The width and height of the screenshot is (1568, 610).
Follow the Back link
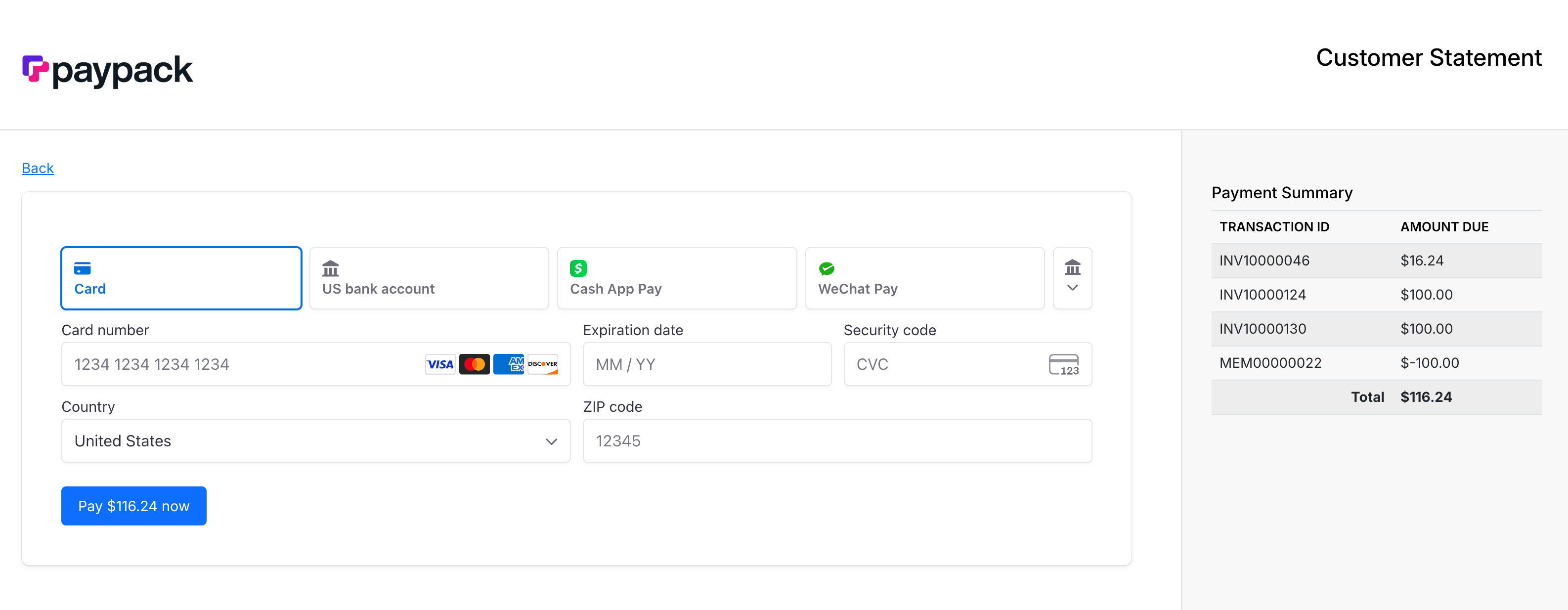tap(37, 168)
